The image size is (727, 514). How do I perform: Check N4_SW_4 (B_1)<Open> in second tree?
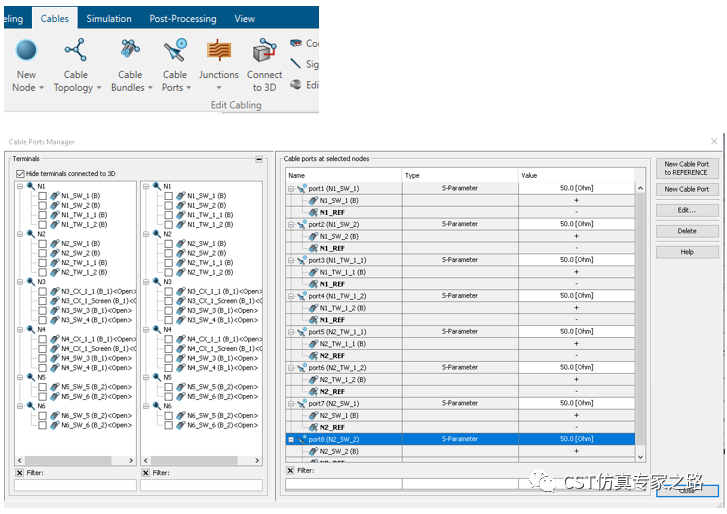[168, 368]
